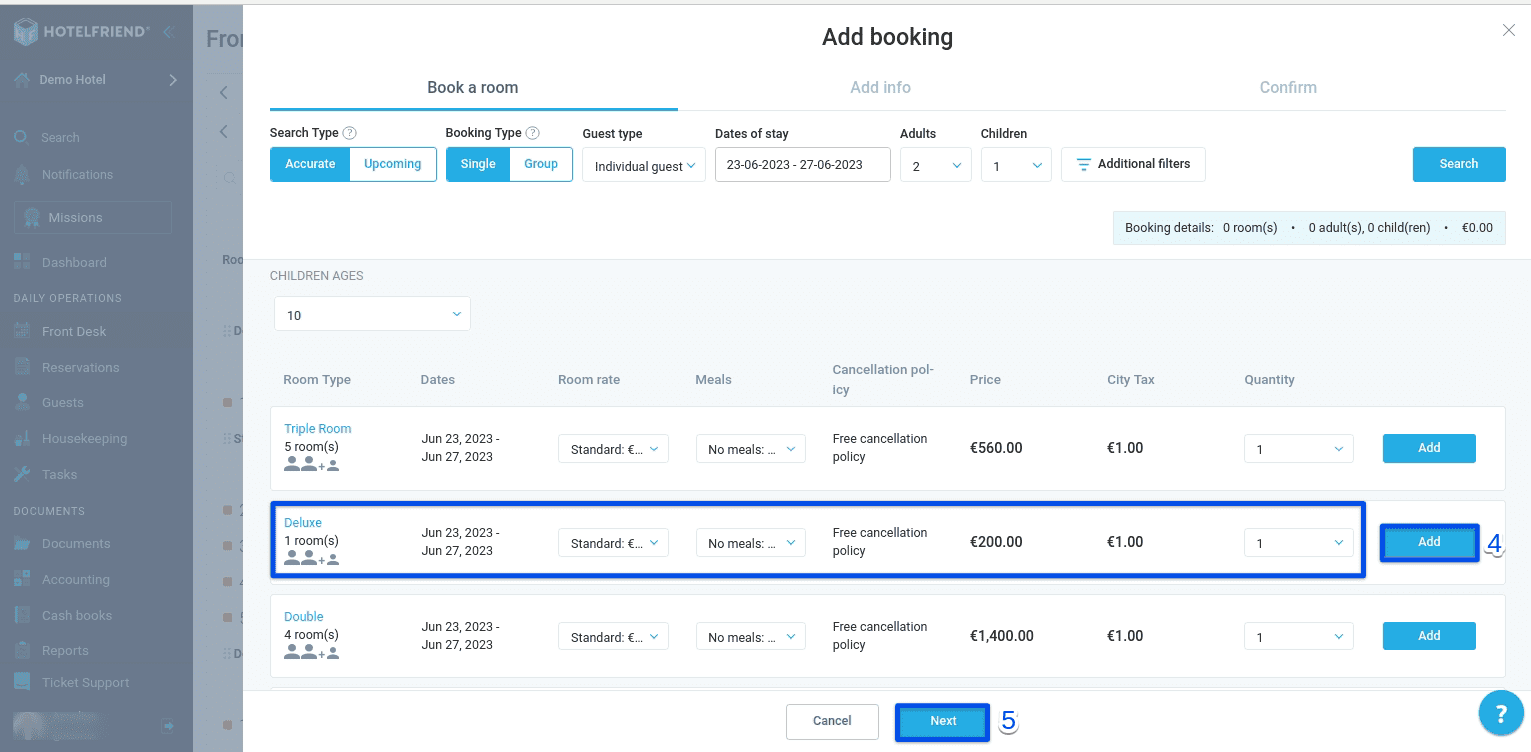1531x752 pixels.
Task: Open the Reservations section in sidebar
Action: point(81,367)
